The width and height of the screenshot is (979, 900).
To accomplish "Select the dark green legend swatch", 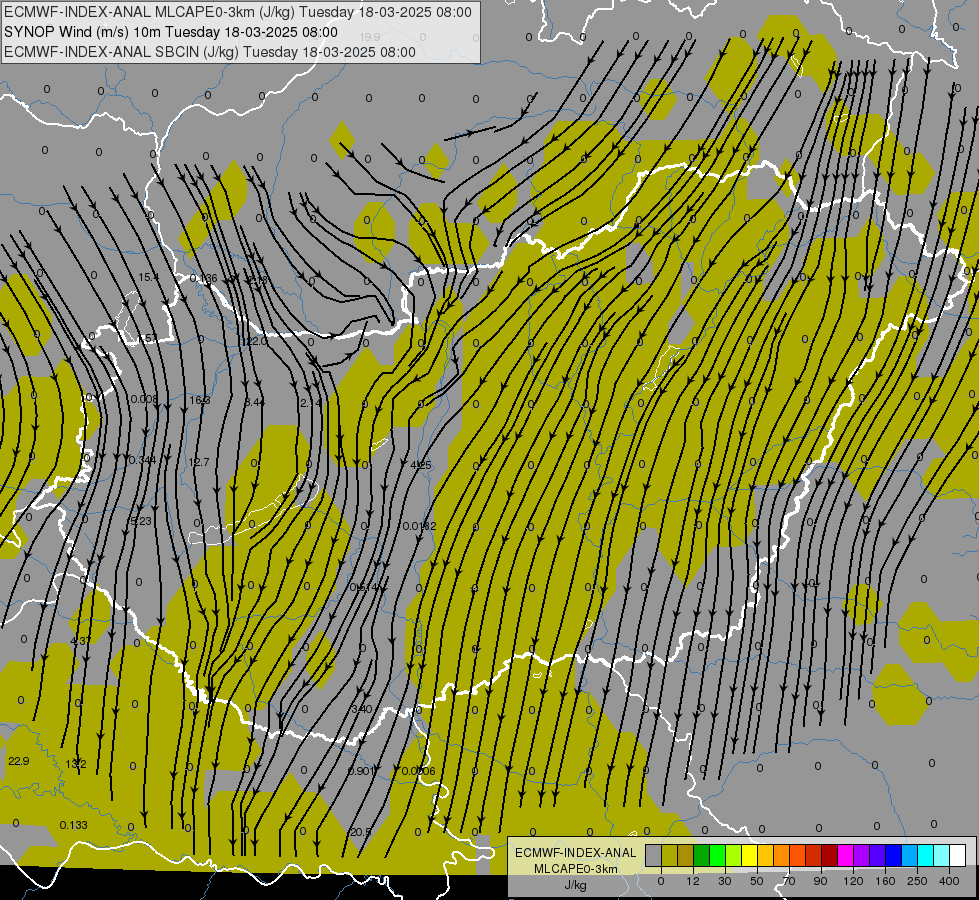I will (x=702, y=855).
